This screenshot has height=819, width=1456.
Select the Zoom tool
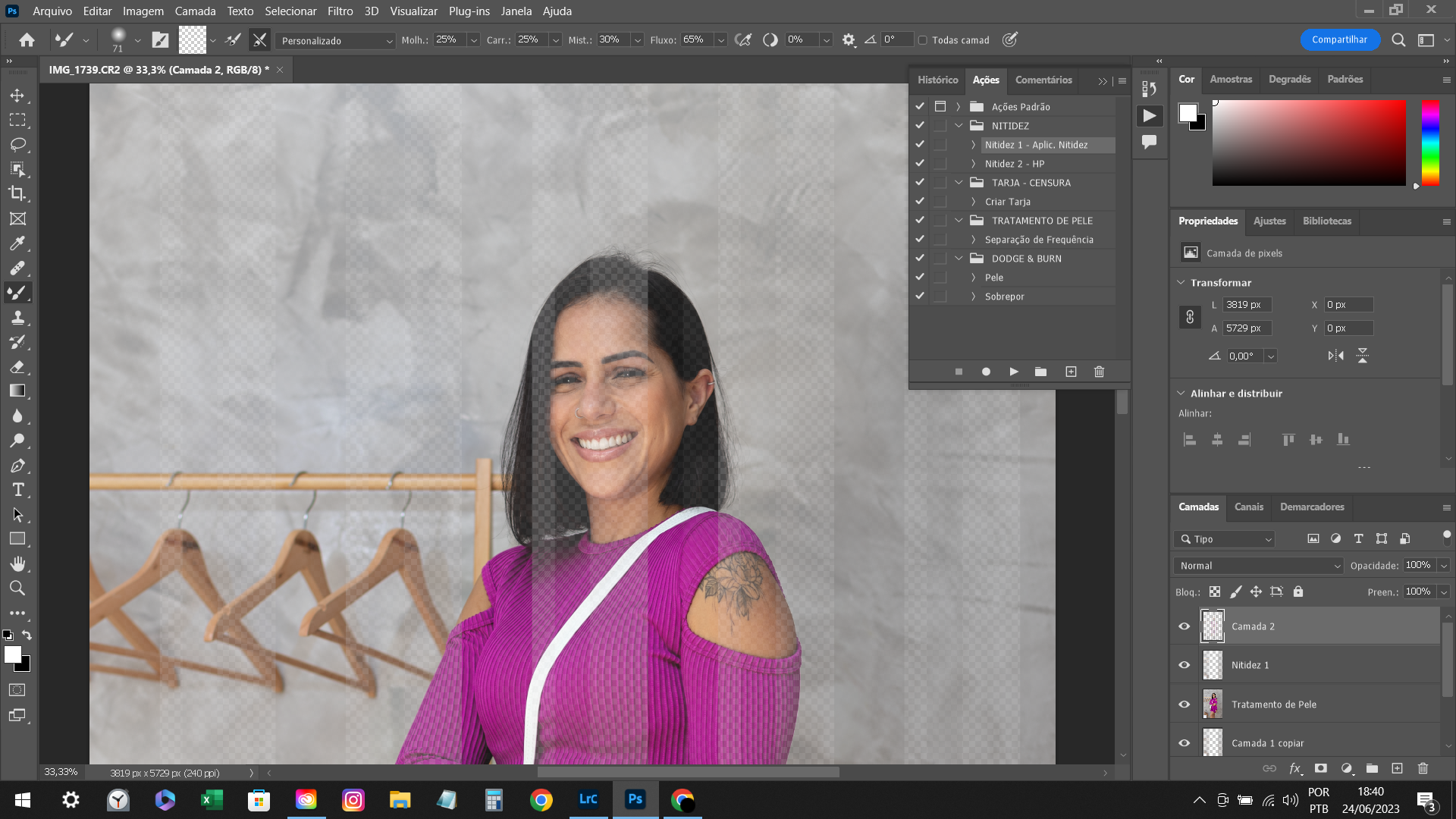click(x=19, y=588)
